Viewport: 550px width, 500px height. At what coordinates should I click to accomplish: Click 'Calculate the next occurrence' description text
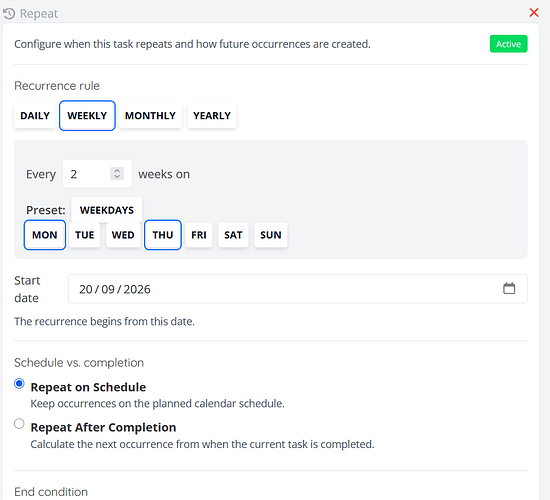(202, 444)
